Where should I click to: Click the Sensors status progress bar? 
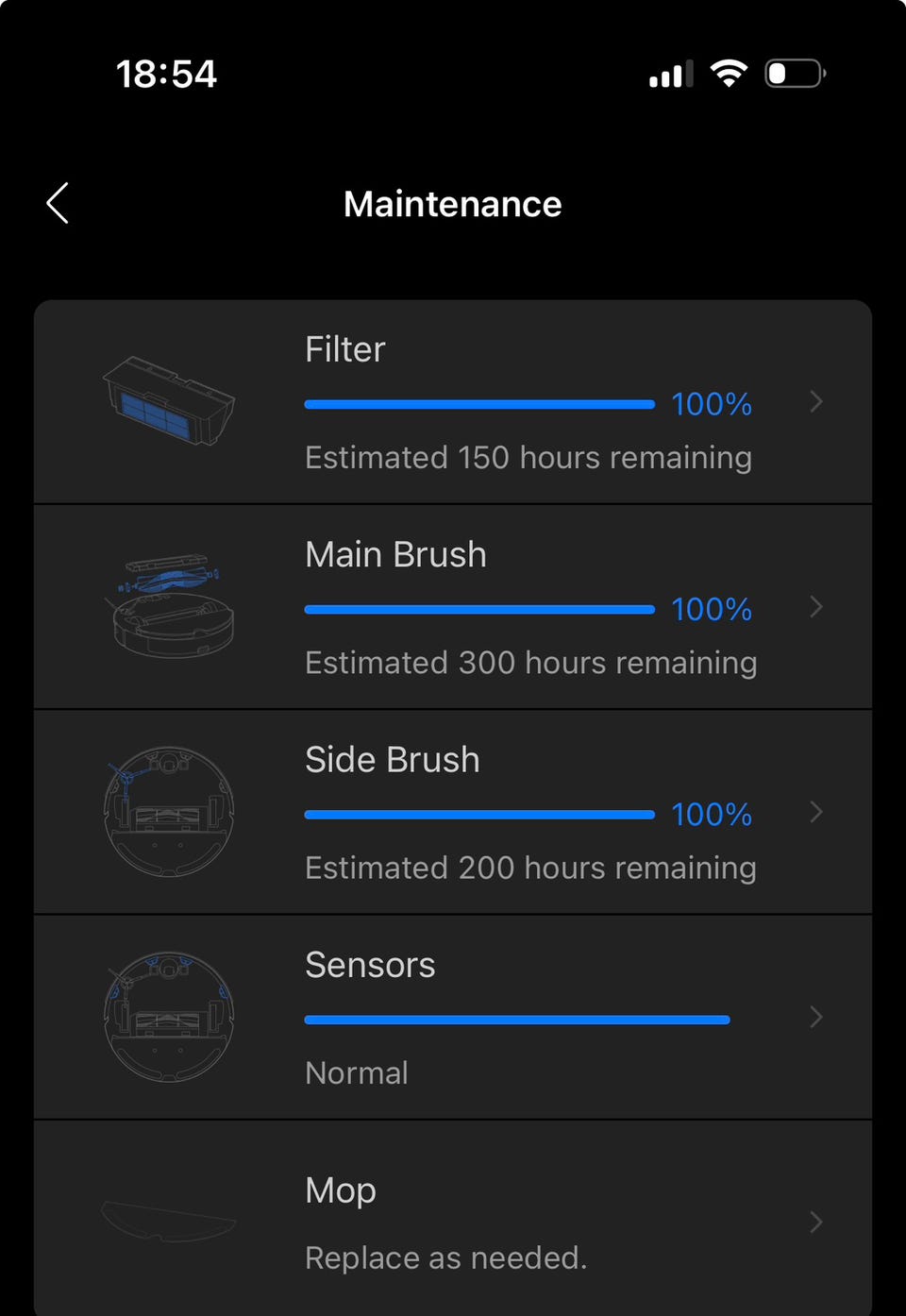(517, 1020)
